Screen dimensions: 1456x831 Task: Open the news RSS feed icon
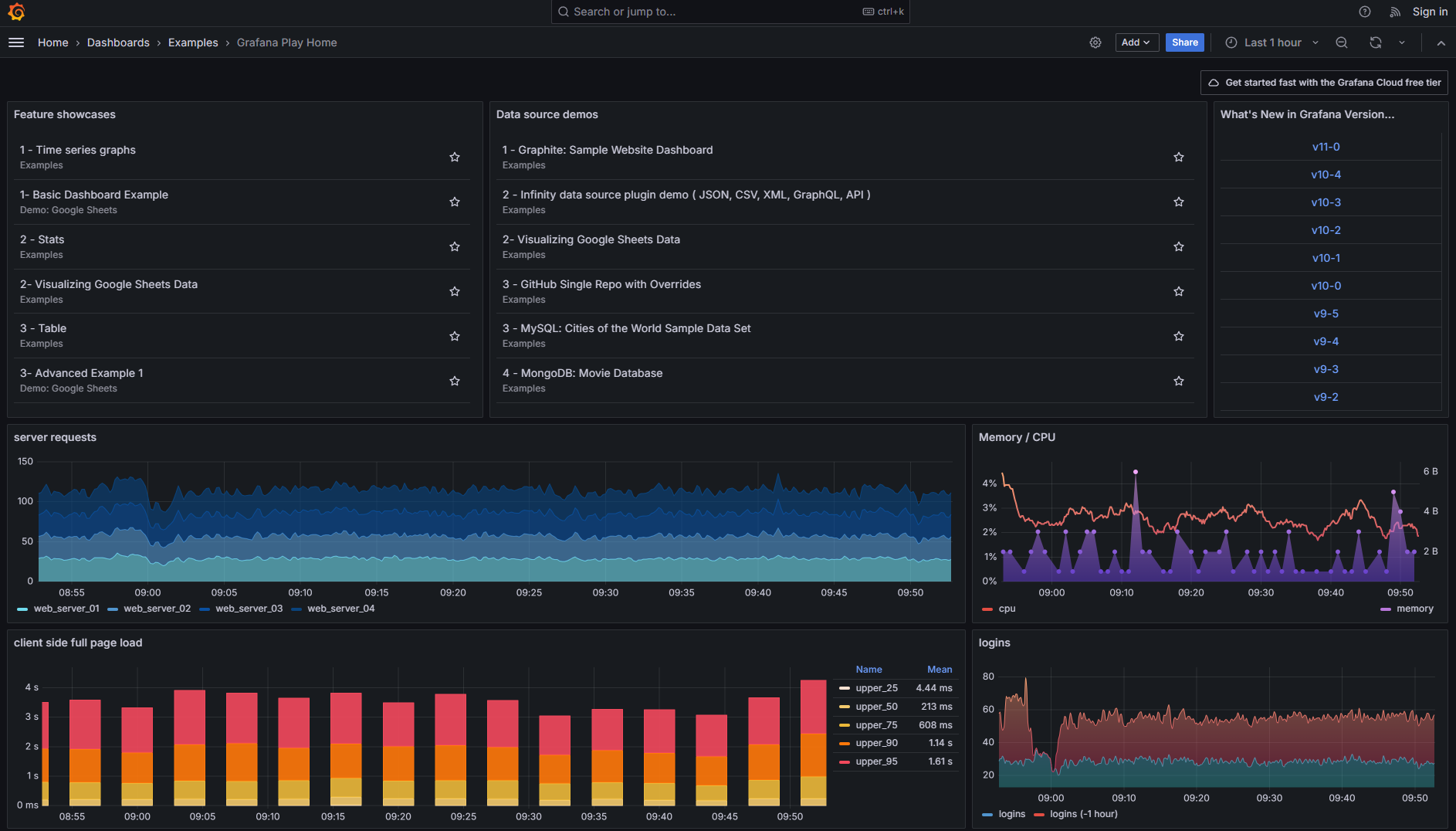coord(1395,12)
